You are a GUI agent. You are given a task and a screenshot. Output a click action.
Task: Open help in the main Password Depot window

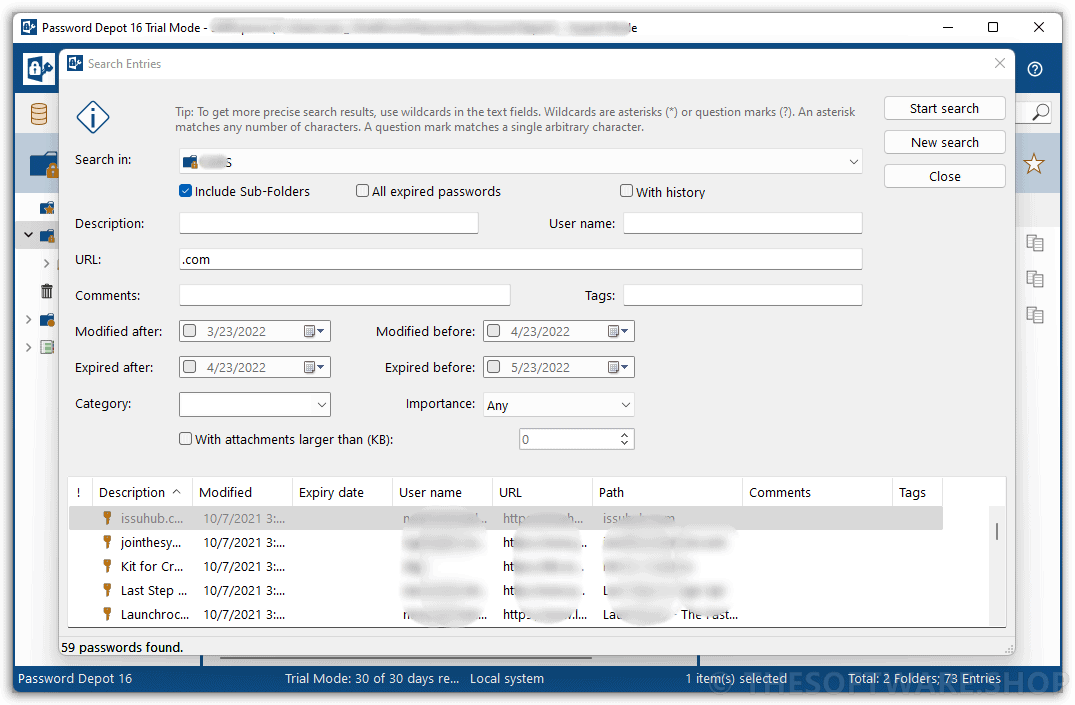[1035, 69]
